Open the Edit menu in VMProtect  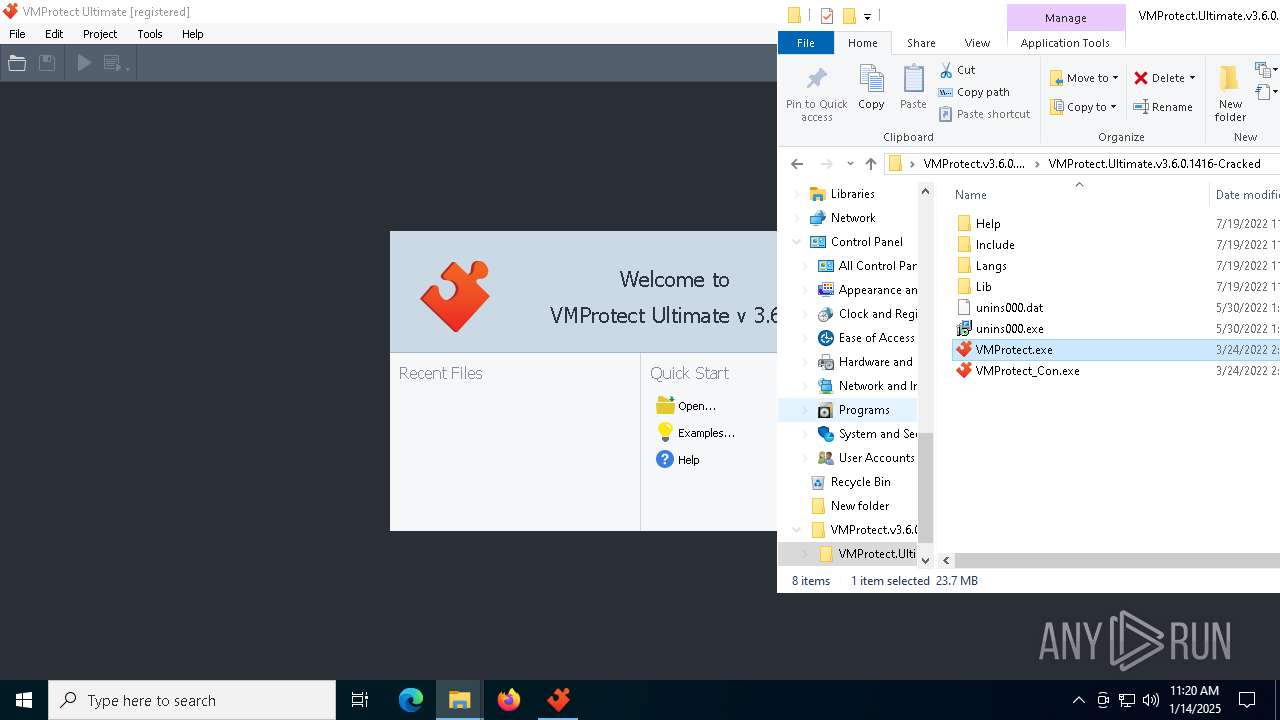tap(54, 34)
